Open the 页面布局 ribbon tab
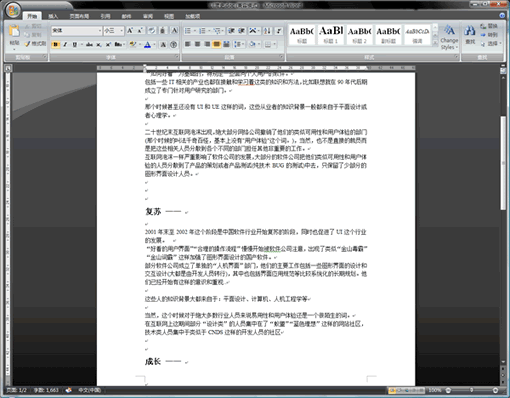 pos(79,16)
